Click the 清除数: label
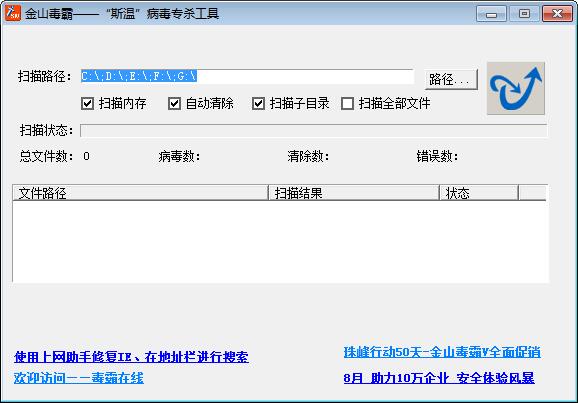578x403 pixels. point(309,157)
